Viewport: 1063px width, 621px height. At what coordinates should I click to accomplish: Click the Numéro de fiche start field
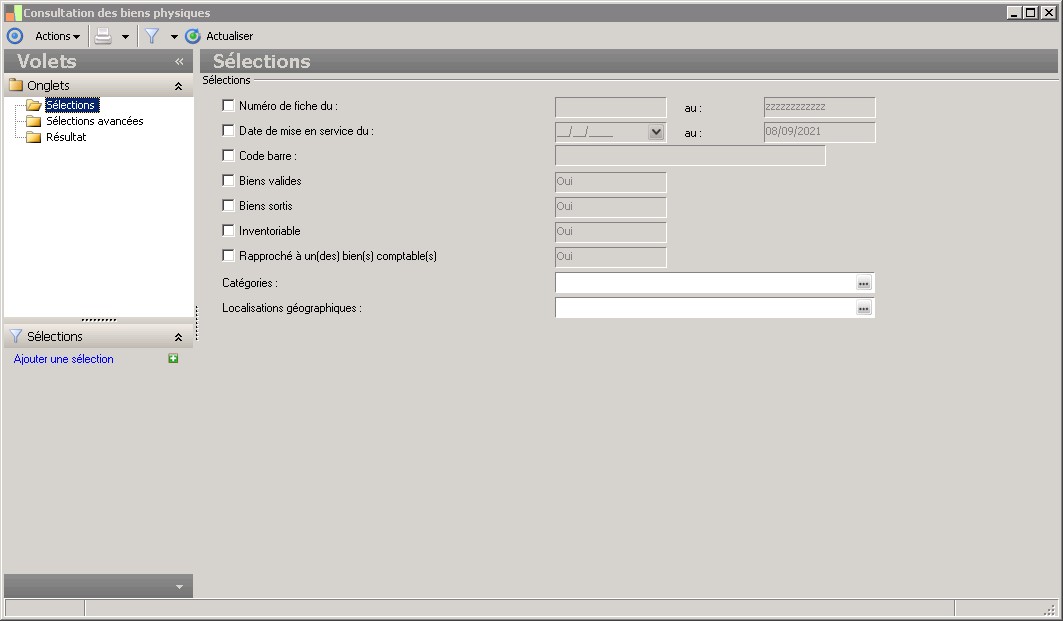(611, 107)
